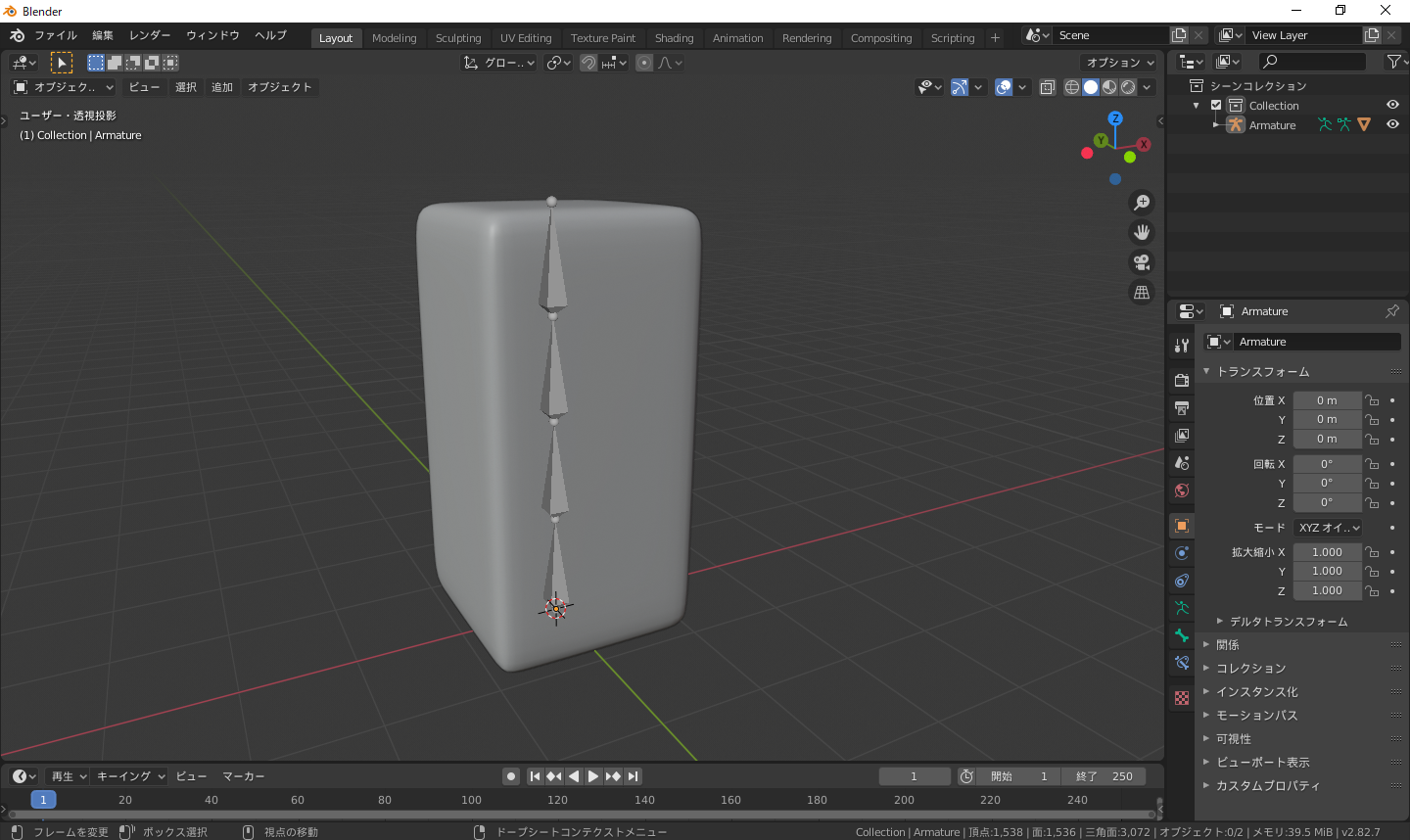Screen dimensions: 1410x840
Task: Open the Armature data properties tab
Action: pyautogui.click(x=1182, y=608)
